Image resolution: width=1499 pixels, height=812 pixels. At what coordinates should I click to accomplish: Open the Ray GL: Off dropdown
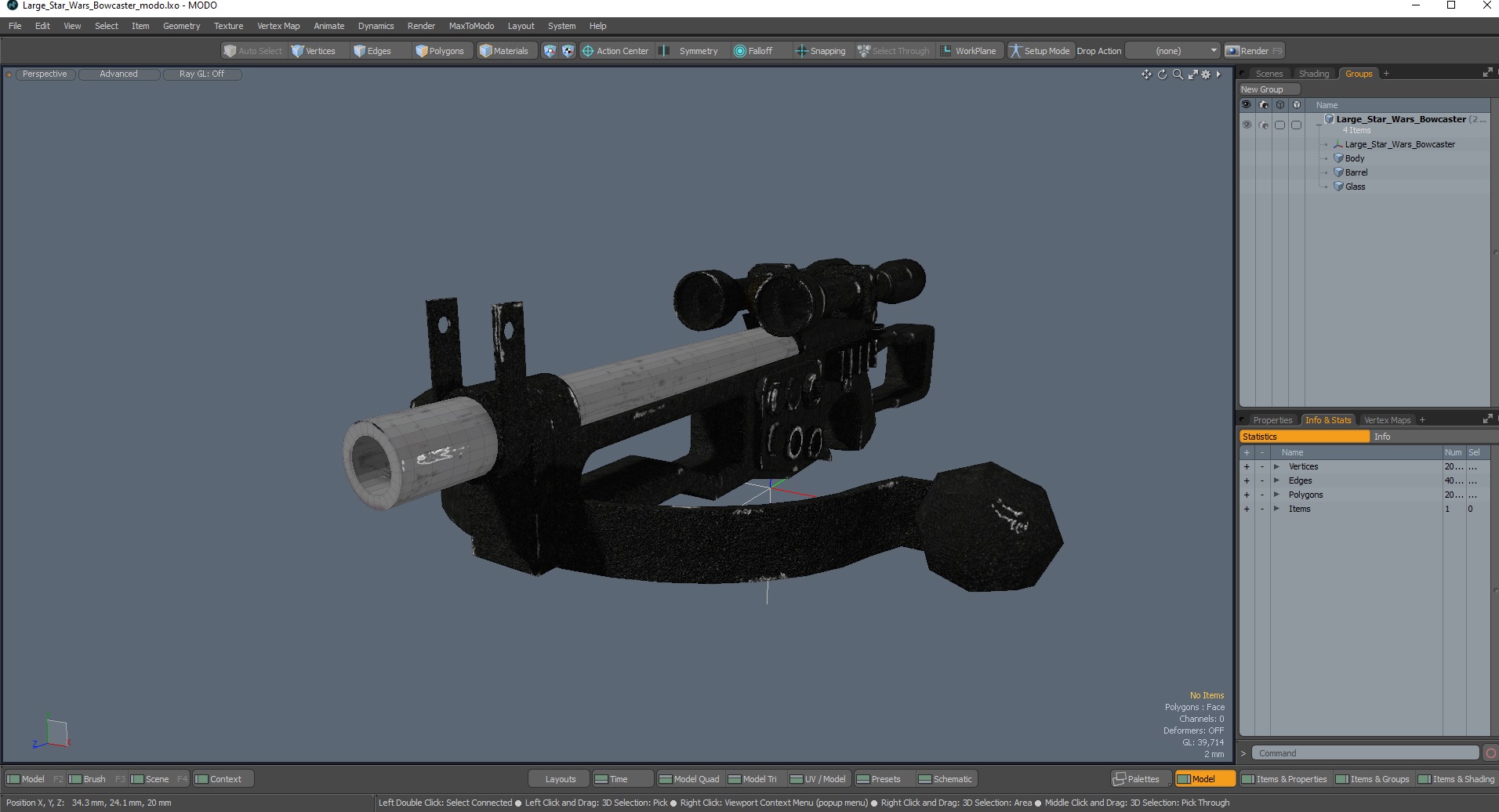(202, 74)
